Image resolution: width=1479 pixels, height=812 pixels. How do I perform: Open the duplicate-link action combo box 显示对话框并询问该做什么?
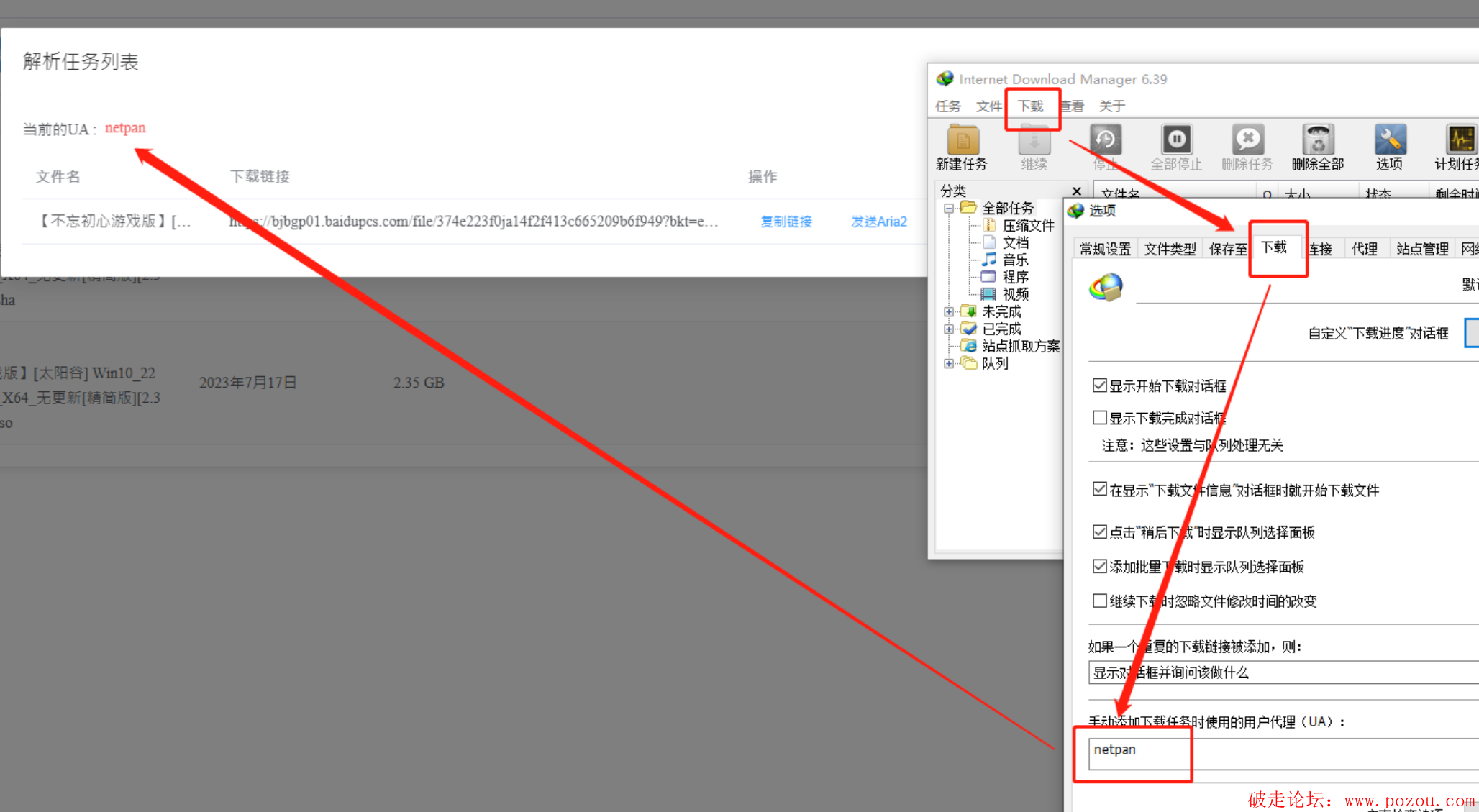[x=1283, y=672]
